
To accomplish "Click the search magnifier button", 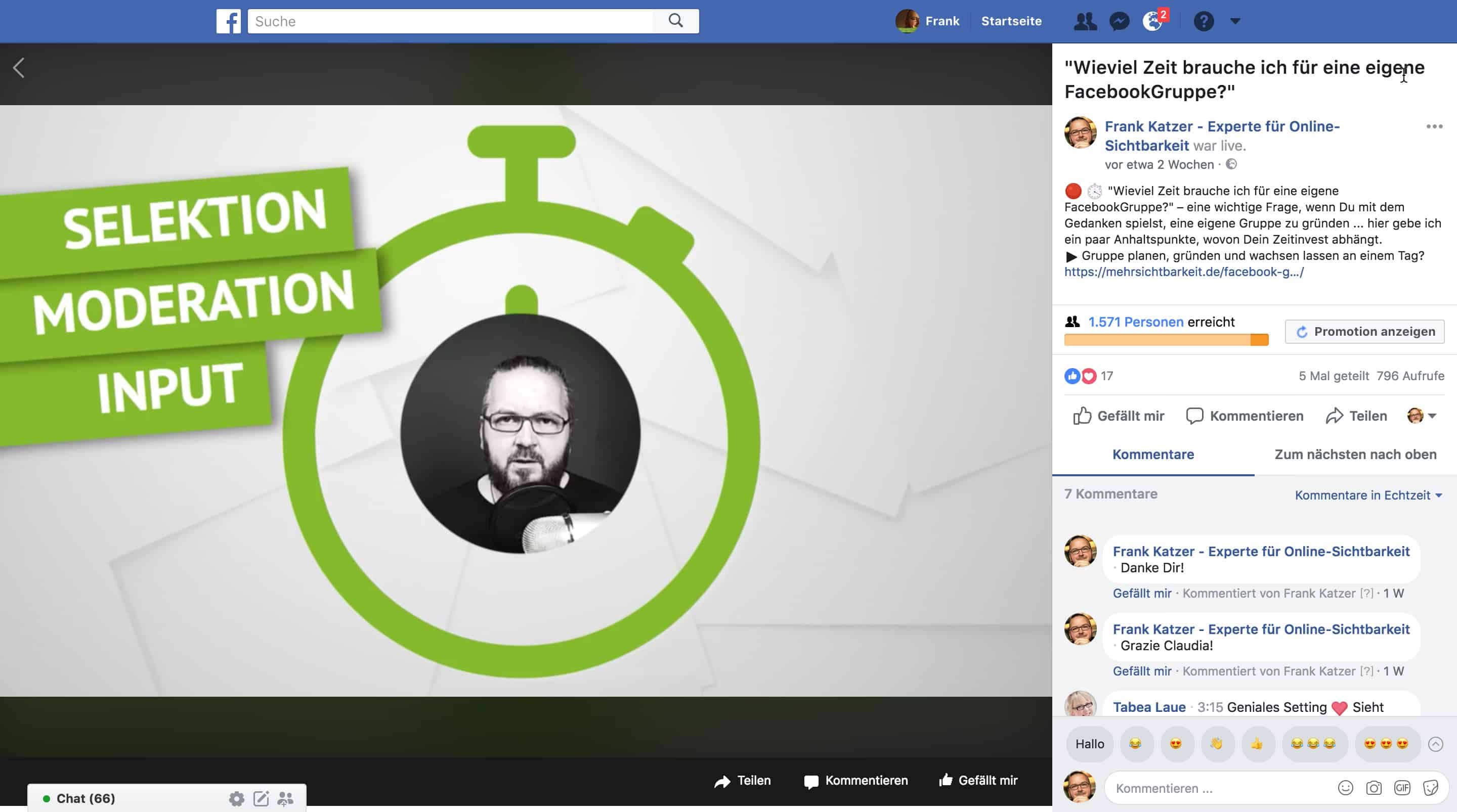I will (676, 21).
